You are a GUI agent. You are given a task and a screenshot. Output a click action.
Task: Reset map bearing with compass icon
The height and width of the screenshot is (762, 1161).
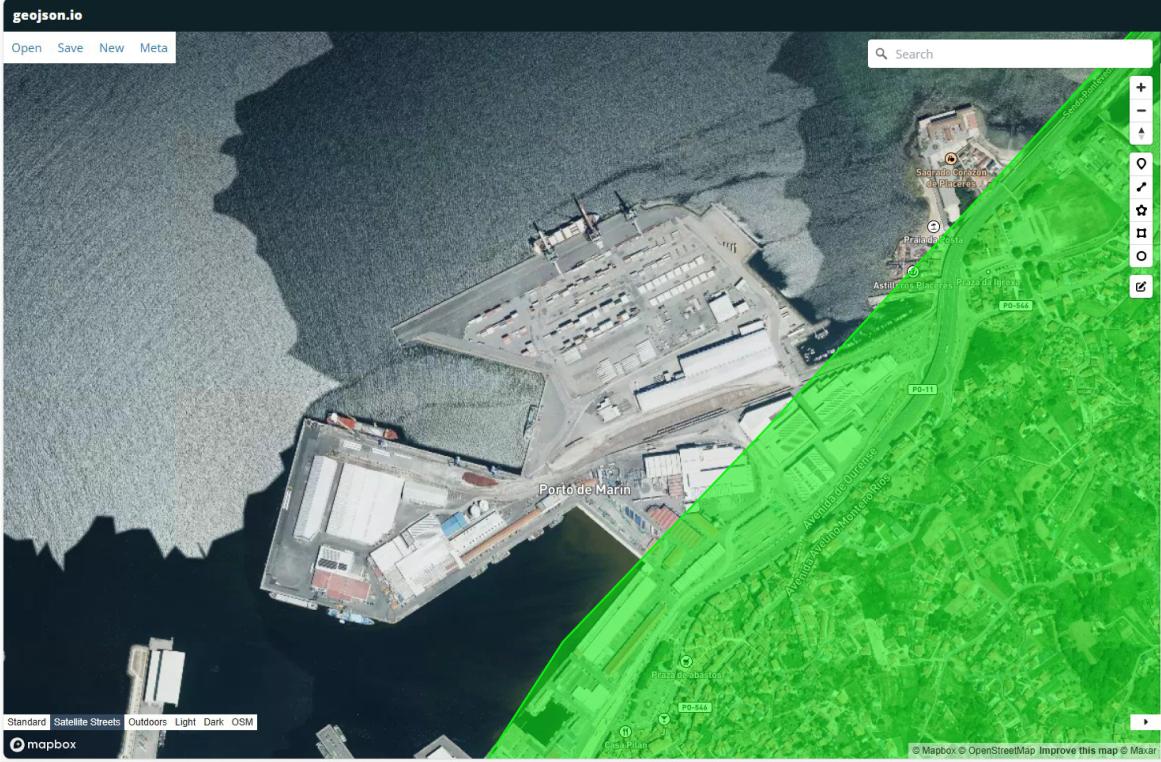pos(1140,133)
